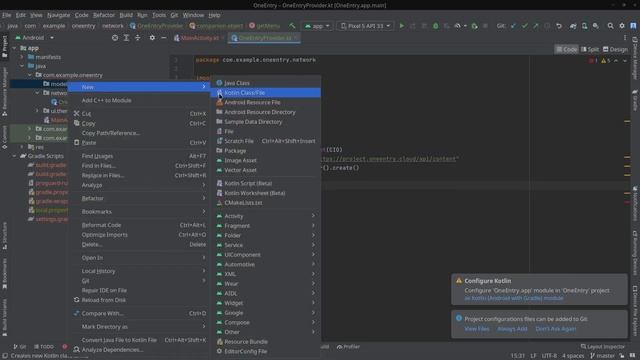Open the File menu
The width and height of the screenshot is (640, 360).
click(x=7, y=15)
